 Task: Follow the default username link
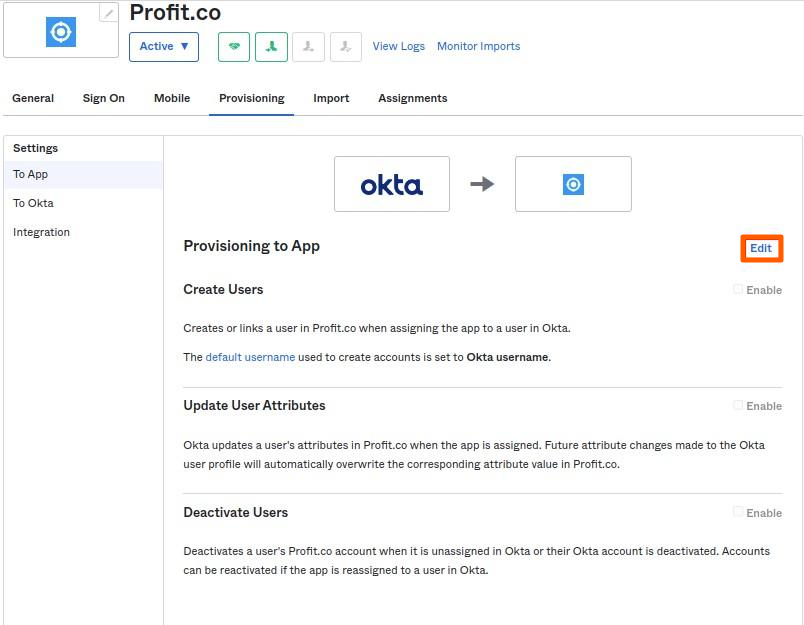250,357
